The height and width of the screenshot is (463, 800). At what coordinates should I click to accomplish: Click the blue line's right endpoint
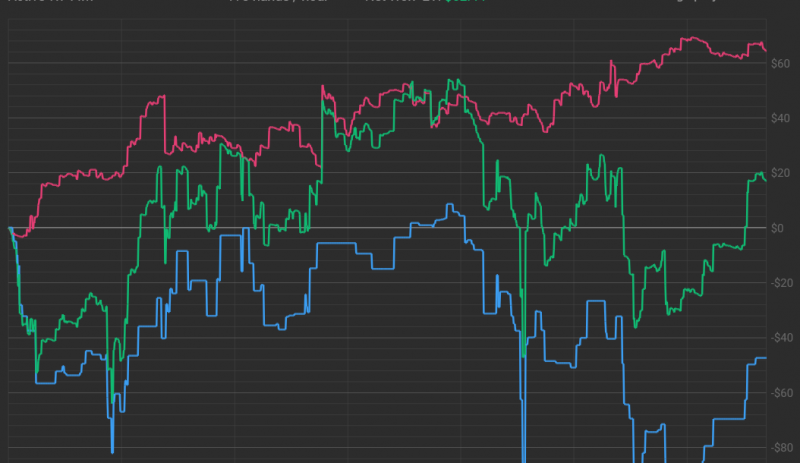[766, 358]
